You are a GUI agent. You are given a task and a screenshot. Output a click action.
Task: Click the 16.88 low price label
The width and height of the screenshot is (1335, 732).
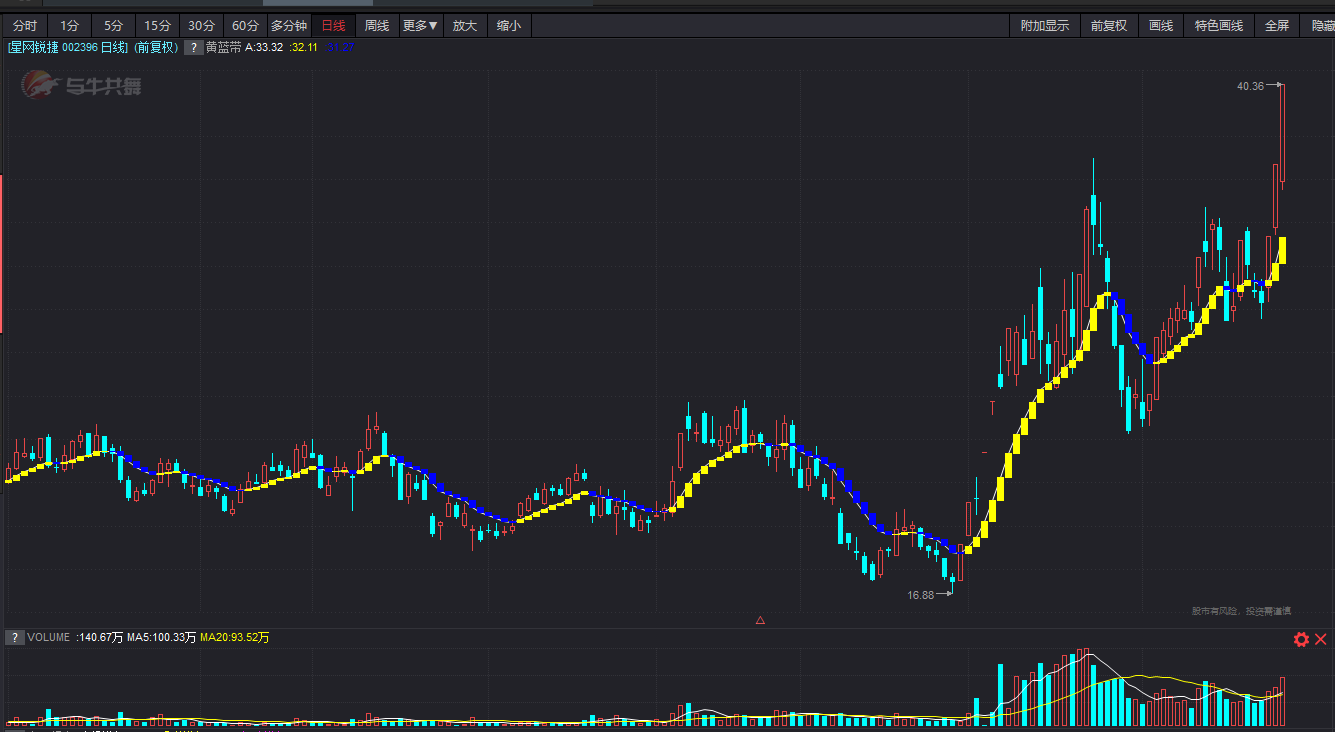pos(920,595)
